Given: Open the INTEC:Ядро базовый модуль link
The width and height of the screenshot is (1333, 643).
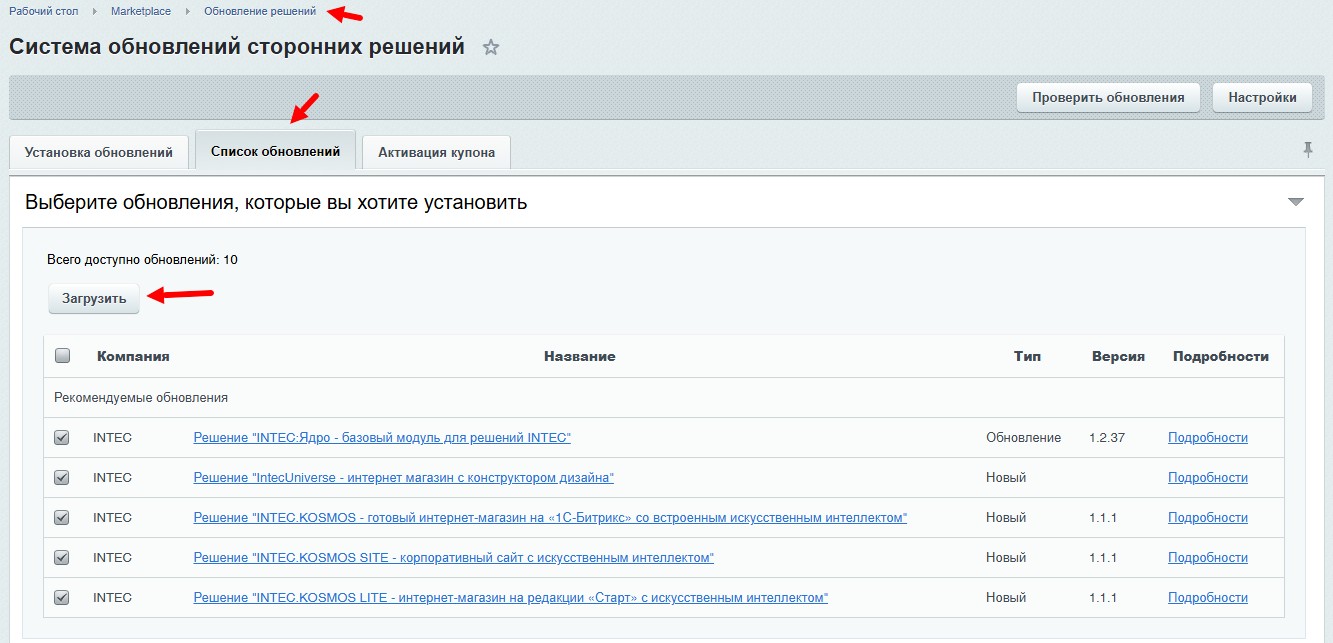Looking at the screenshot, I should [382, 437].
